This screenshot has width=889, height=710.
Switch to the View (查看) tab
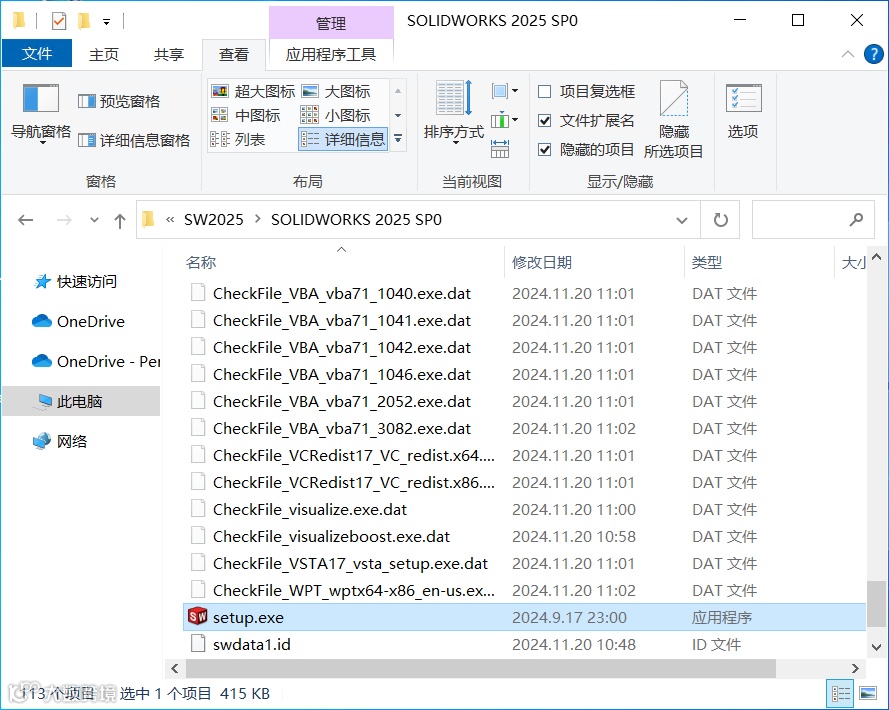tap(234, 54)
